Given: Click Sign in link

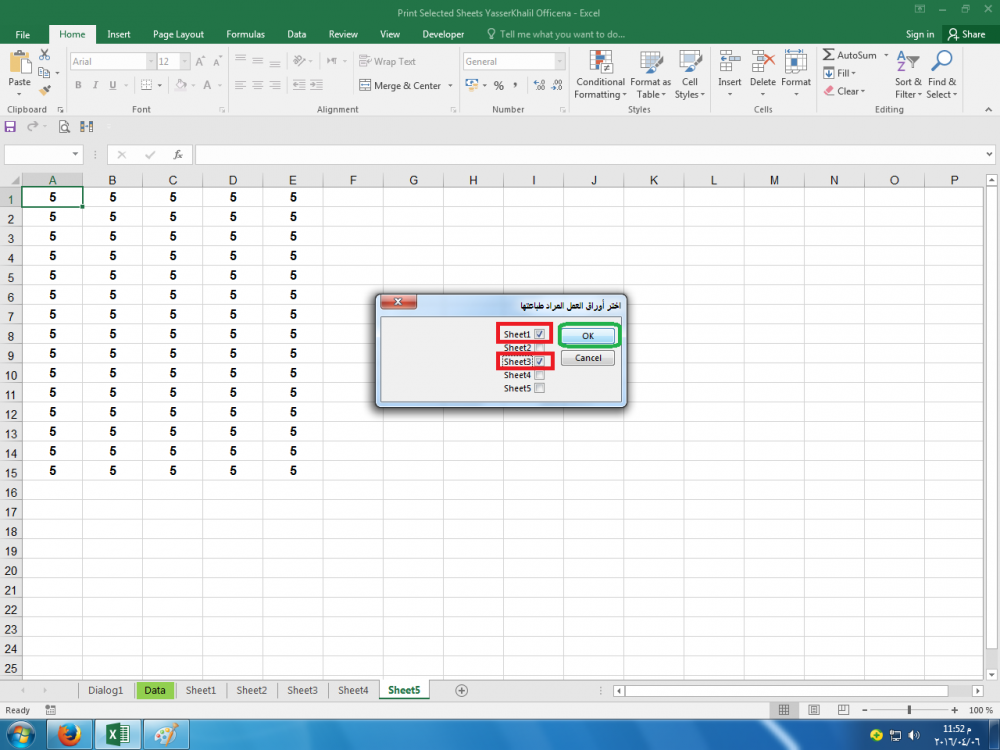Looking at the screenshot, I should [920, 34].
